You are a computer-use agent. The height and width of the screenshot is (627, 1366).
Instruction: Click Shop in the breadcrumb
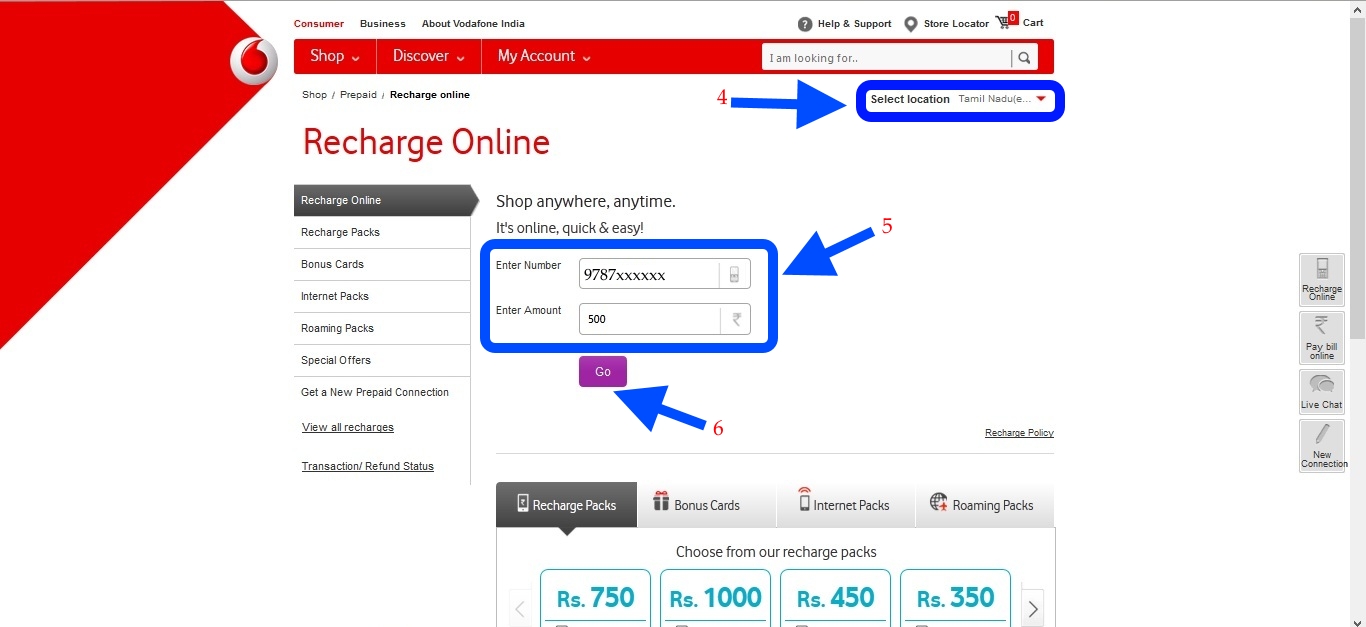coord(314,95)
